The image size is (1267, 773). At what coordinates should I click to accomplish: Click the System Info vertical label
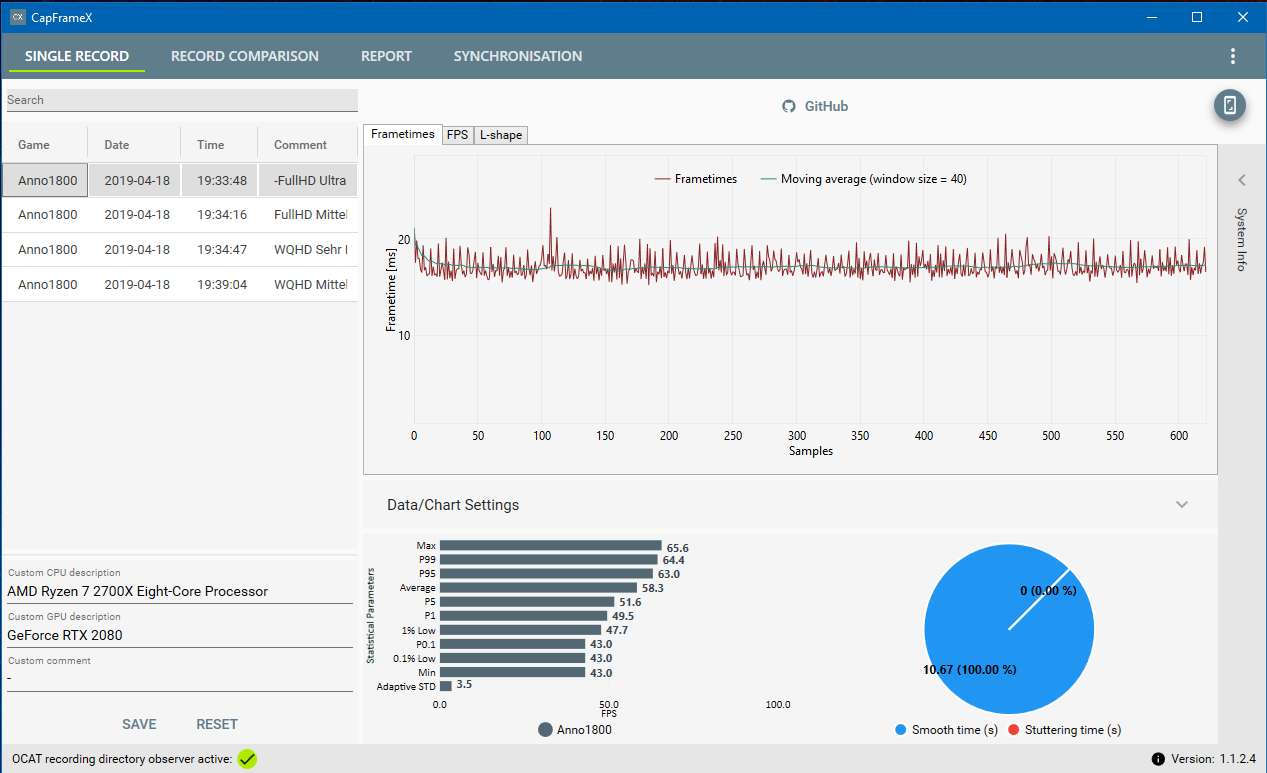pos(1241,239)
